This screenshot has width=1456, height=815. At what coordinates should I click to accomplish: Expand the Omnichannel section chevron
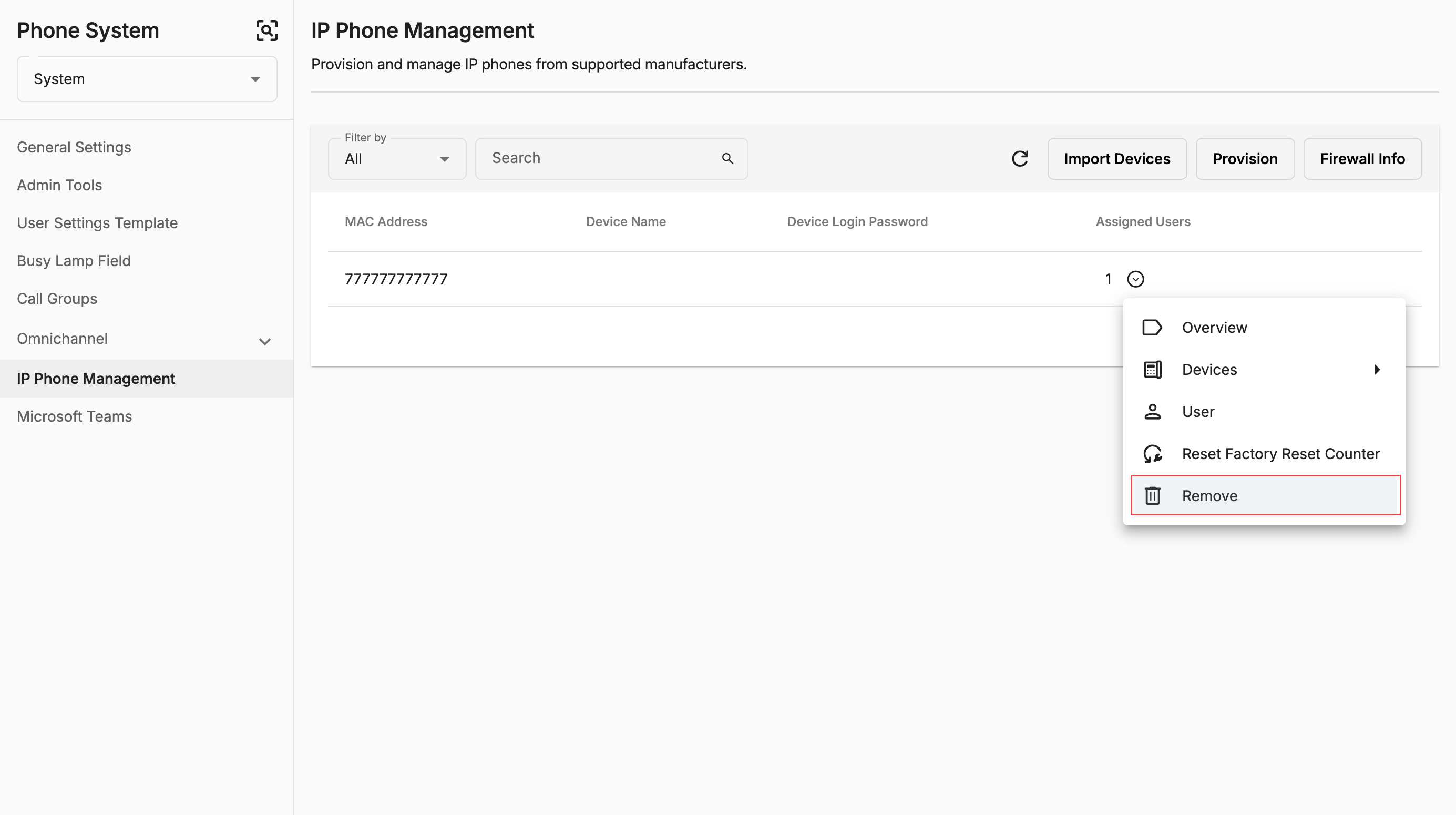click(x=264, y=342)
